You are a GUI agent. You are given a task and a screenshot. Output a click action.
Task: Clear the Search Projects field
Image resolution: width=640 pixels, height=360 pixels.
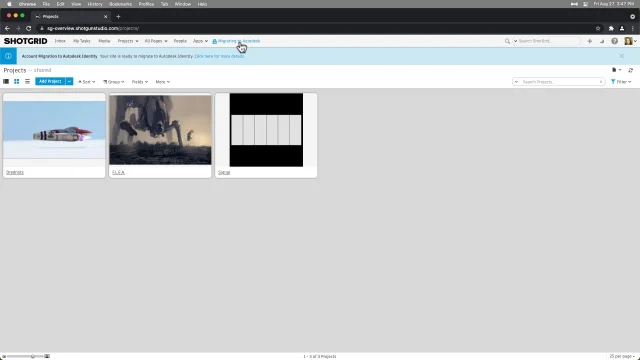pyautogui.click(x=601, y=82)
